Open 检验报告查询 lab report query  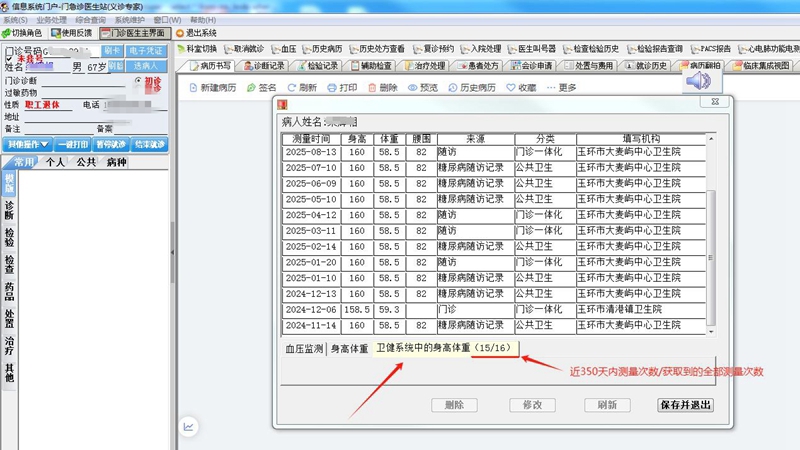pos(655,49)
